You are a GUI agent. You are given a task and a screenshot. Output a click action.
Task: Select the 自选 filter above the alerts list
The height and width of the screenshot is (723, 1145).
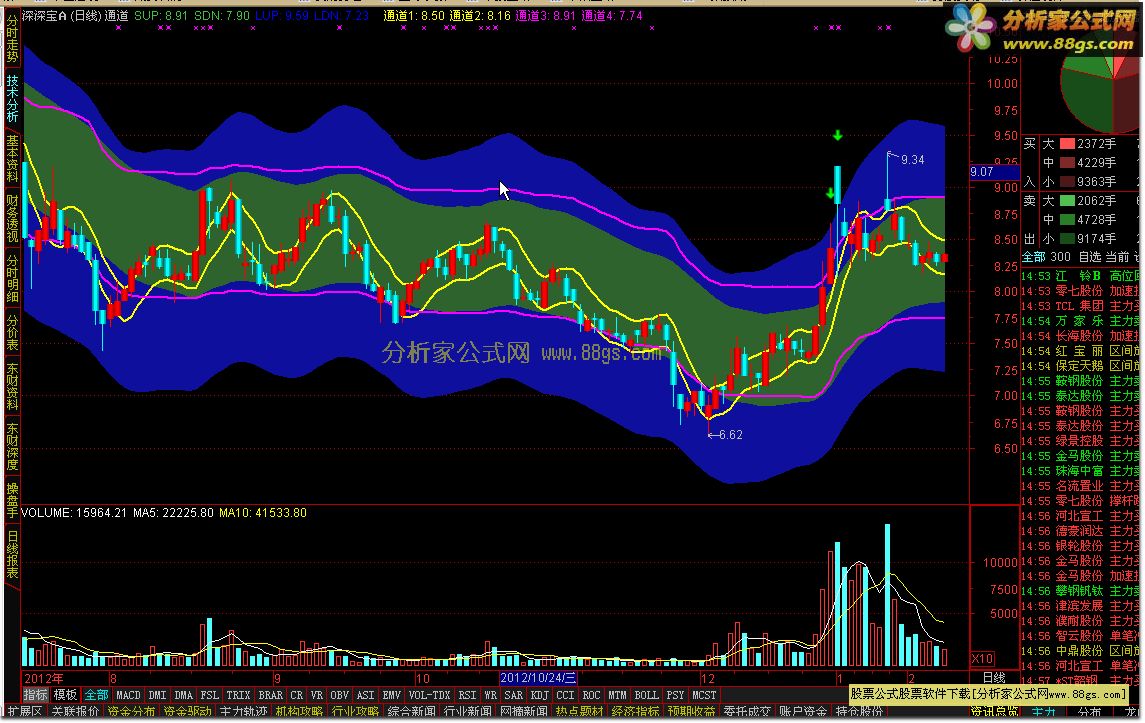[1090, 256]
